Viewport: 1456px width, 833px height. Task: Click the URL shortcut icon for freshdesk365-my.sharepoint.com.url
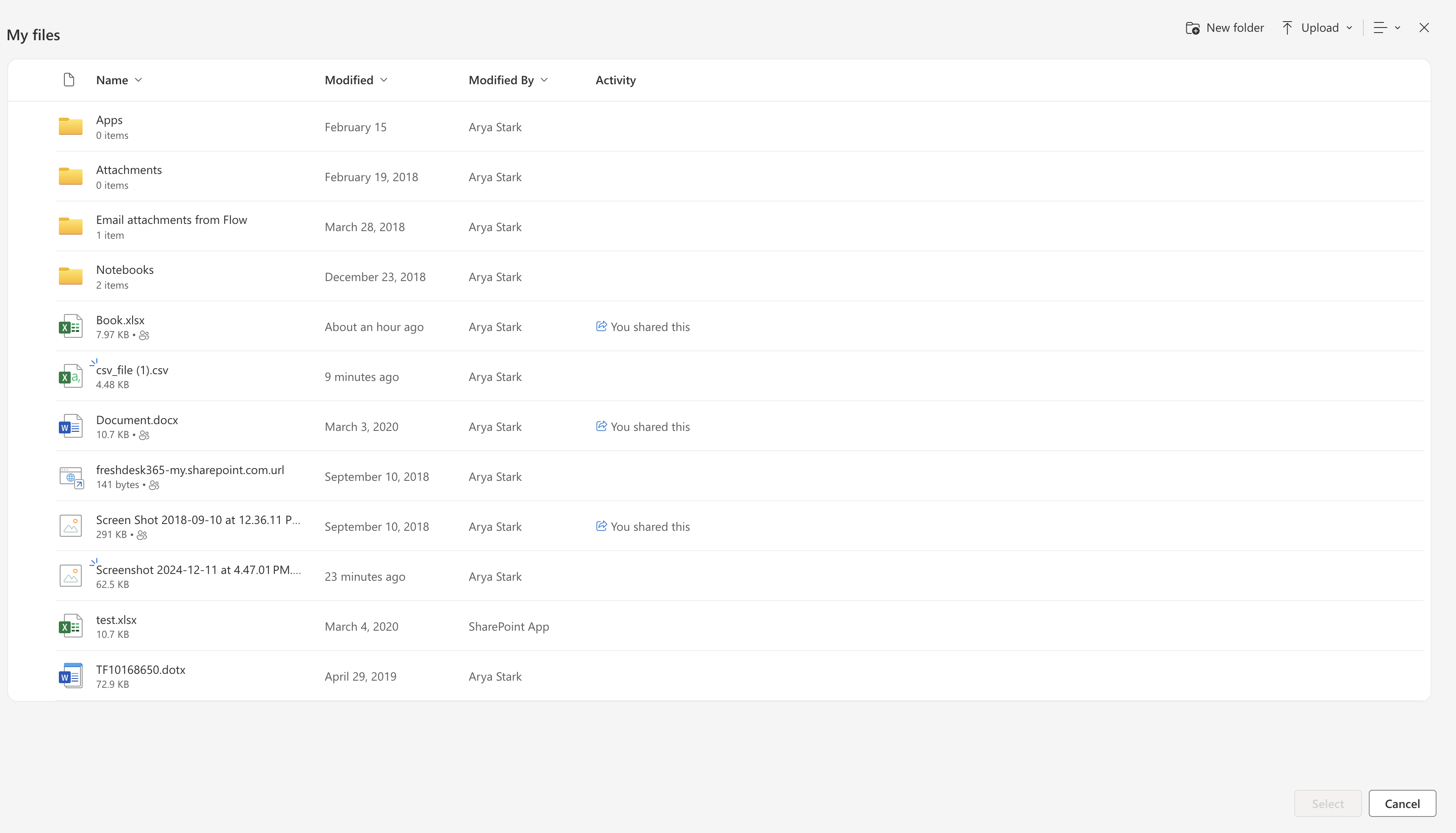tap(71, 477)
